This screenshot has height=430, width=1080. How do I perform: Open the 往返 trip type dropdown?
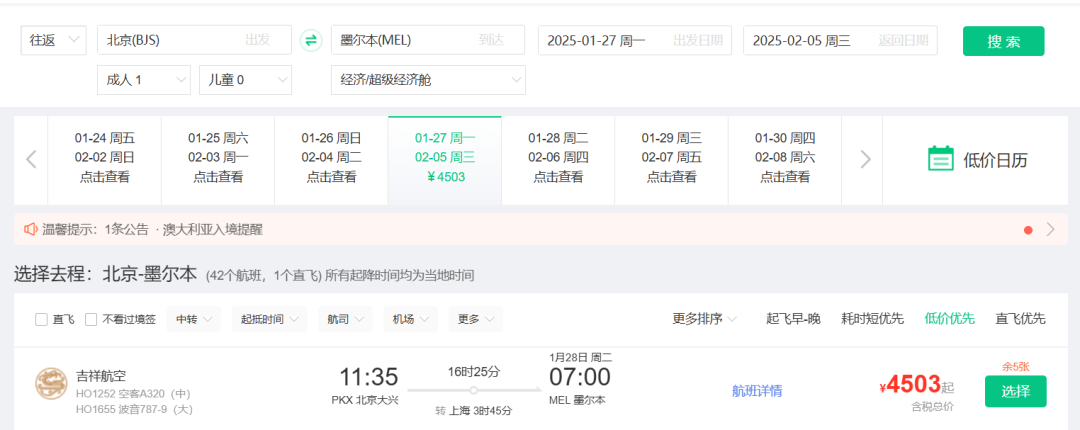tap(54, 40)
